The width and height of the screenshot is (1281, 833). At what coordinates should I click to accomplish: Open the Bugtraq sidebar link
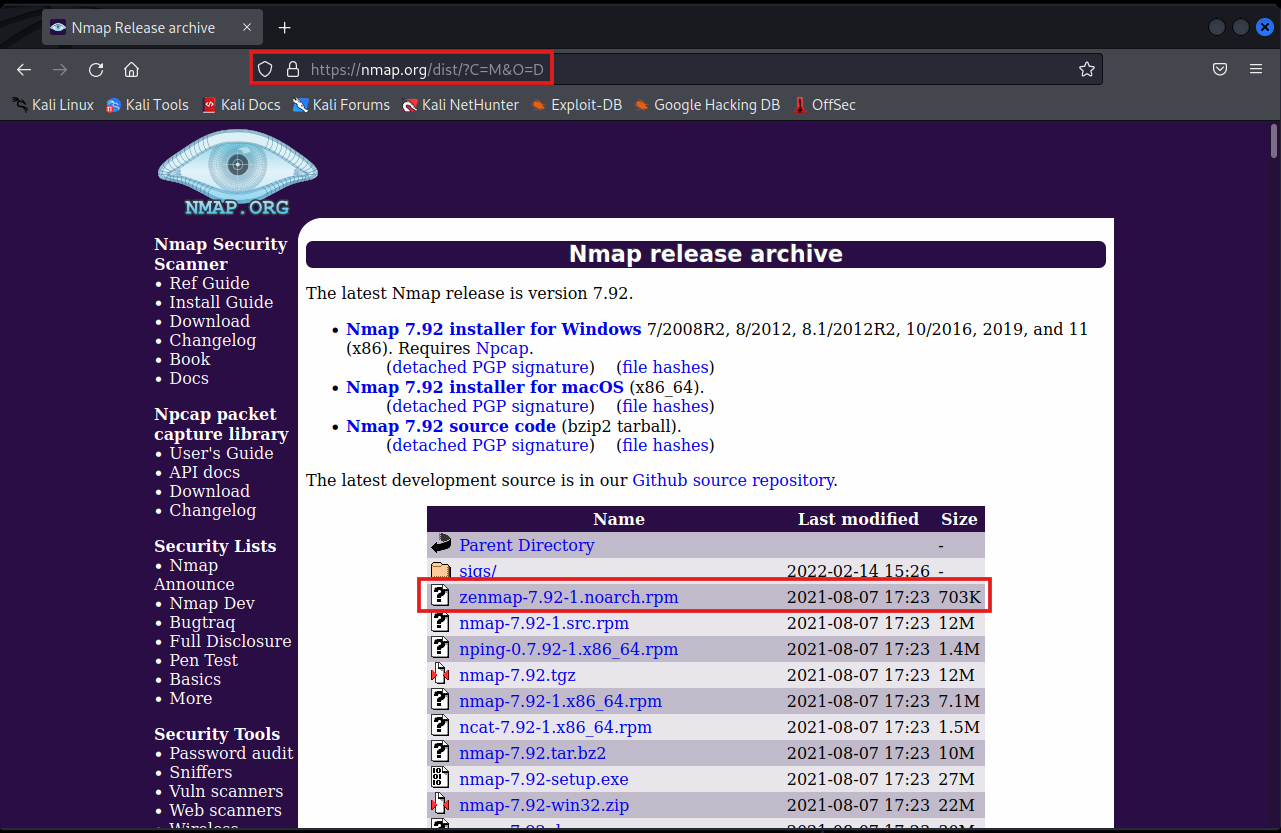pos(202,622)
